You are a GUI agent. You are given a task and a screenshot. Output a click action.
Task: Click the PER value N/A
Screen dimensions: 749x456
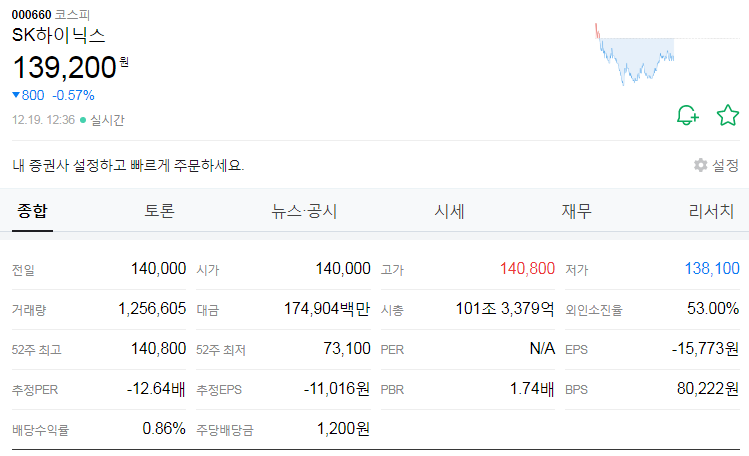click(542, 349)
